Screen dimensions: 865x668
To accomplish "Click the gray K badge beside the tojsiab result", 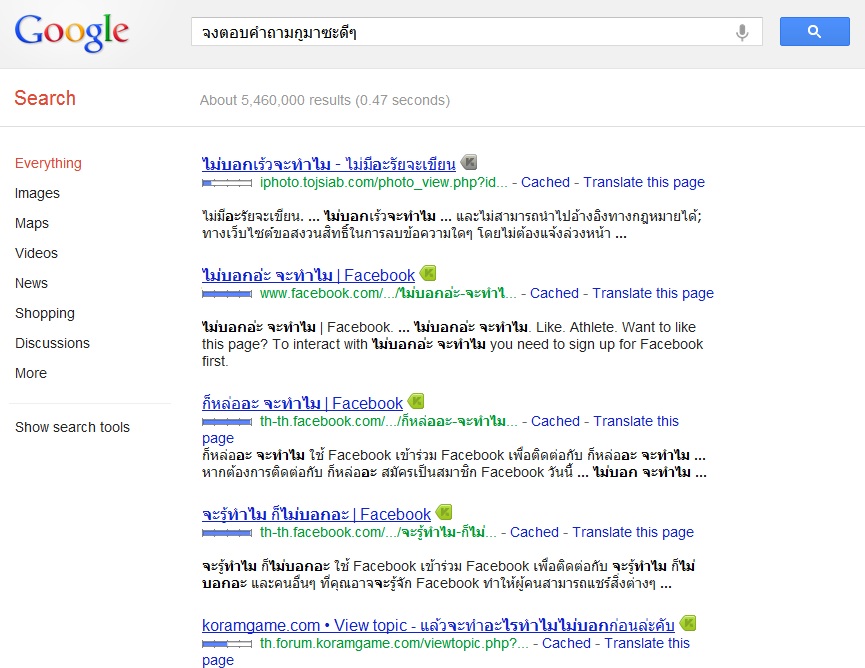I will point(469,162).
